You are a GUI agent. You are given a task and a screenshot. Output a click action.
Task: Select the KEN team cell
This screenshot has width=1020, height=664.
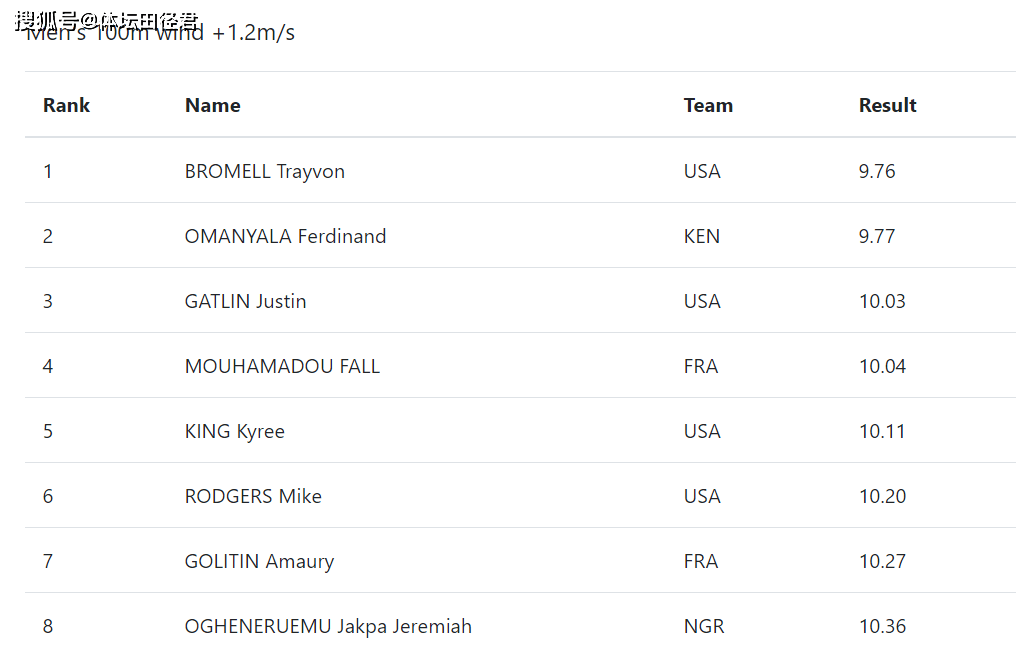(701, 236)
